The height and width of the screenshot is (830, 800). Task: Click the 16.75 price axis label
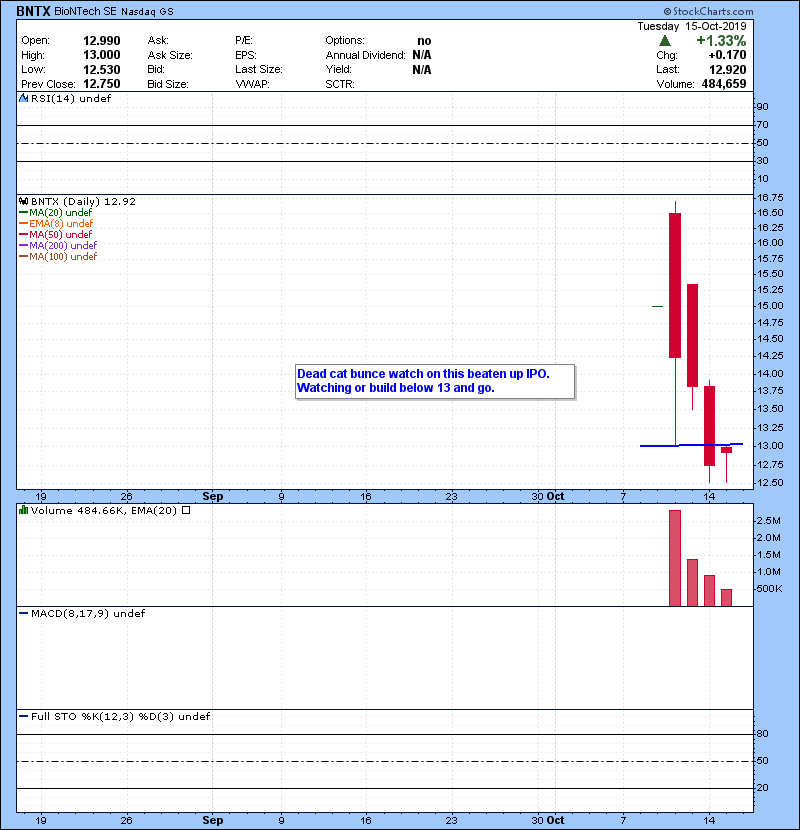(770, 197)
